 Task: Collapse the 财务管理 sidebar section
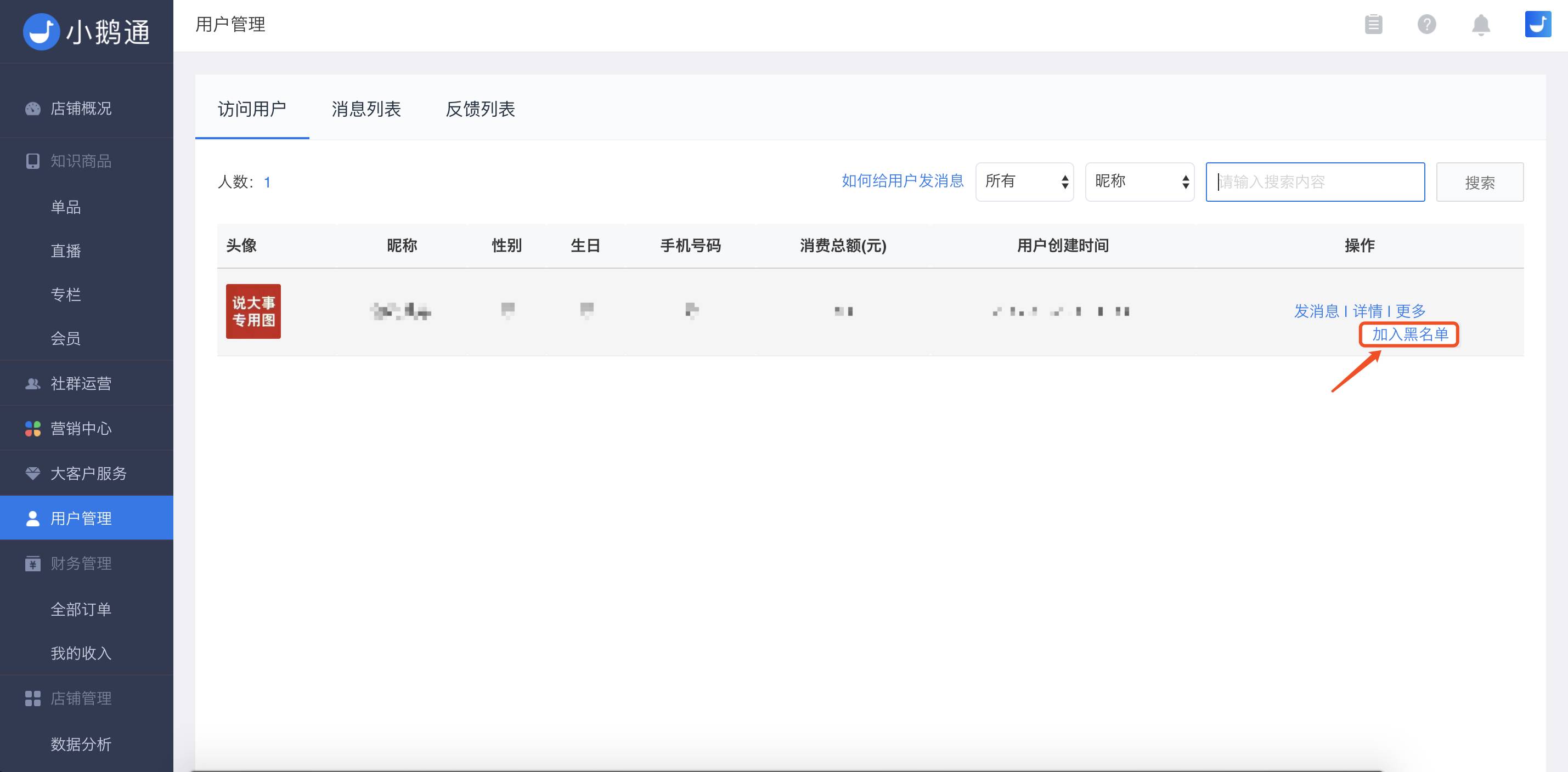[x=80, y=564]
